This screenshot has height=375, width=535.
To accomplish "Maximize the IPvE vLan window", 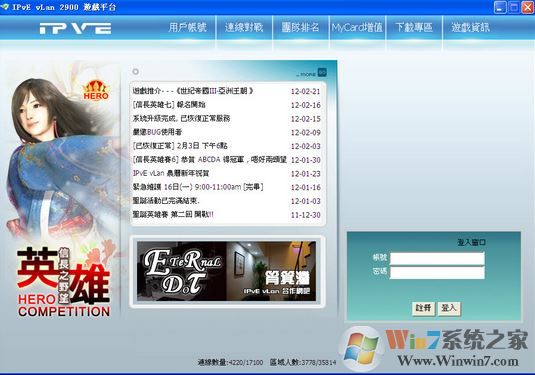I will point(514,7).
